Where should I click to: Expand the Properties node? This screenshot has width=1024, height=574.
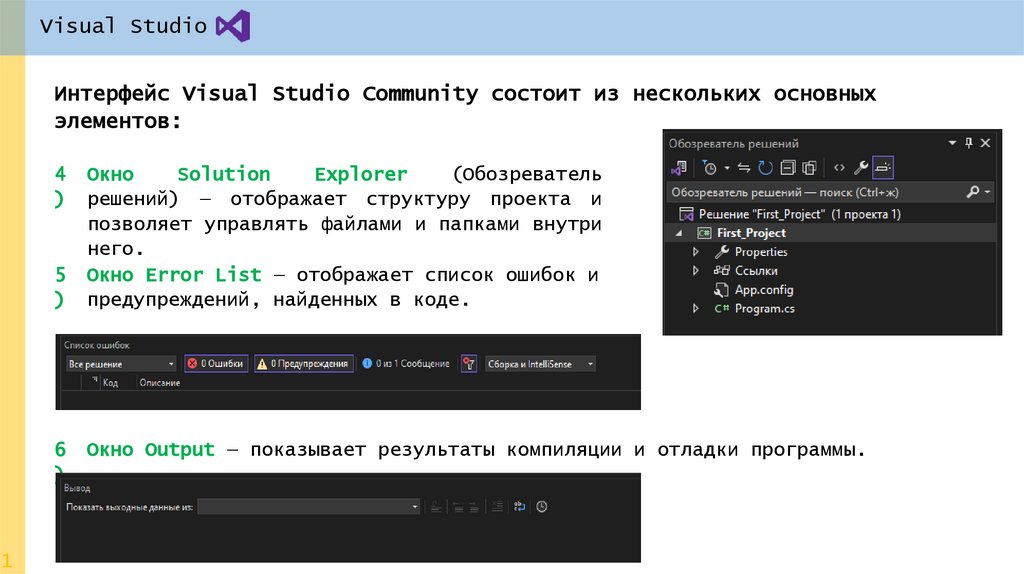(696, 251)
